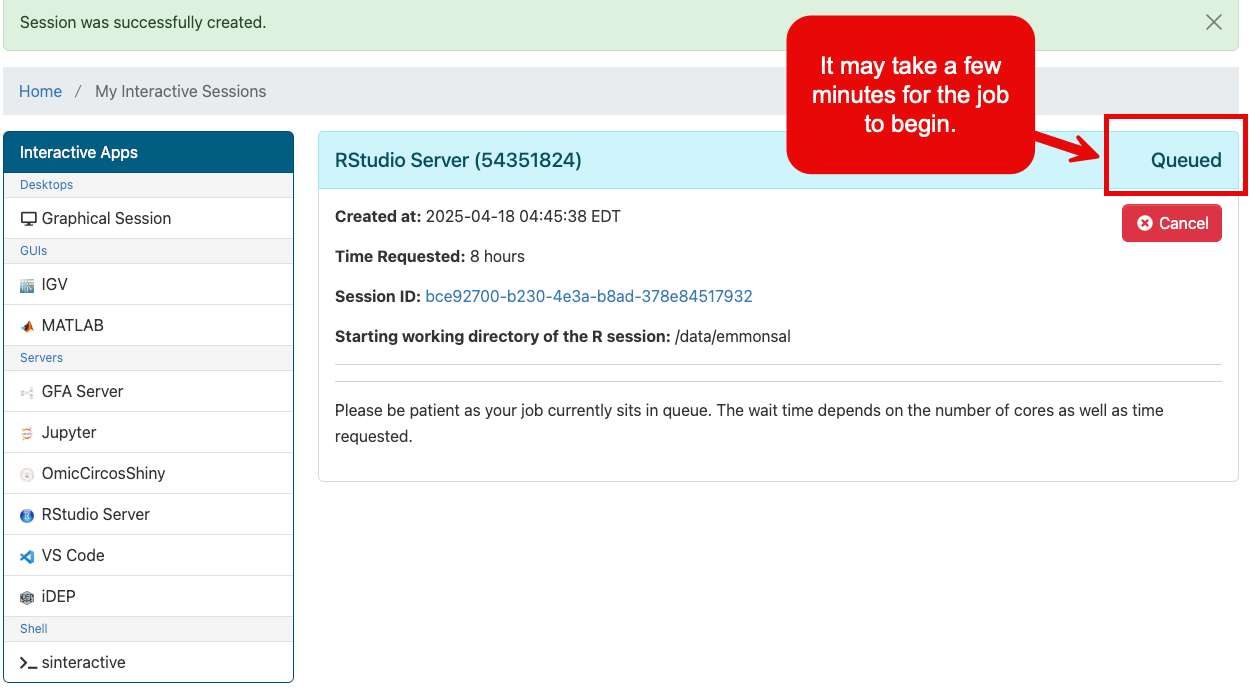The width and height of the screenshot is (1251, 695).
Task: Click the GFA Server icon
Action: pyautogui.click(x=27, y=393)
